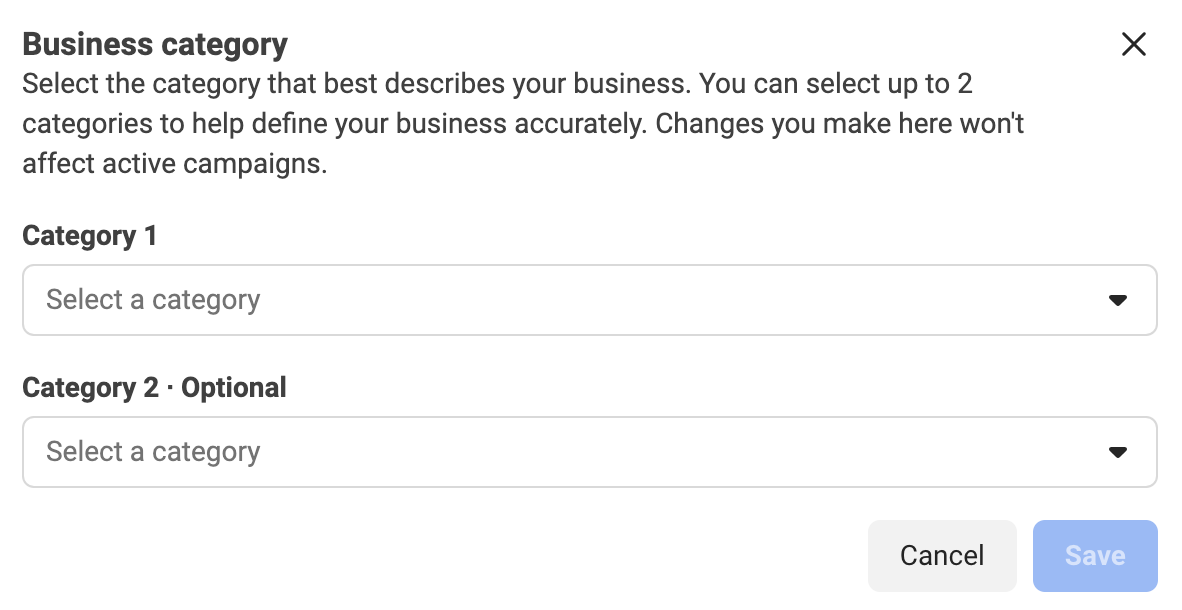Click the Category 2 Optional label
This screenshot has width=1182, height=610.
tap(154, 388)
